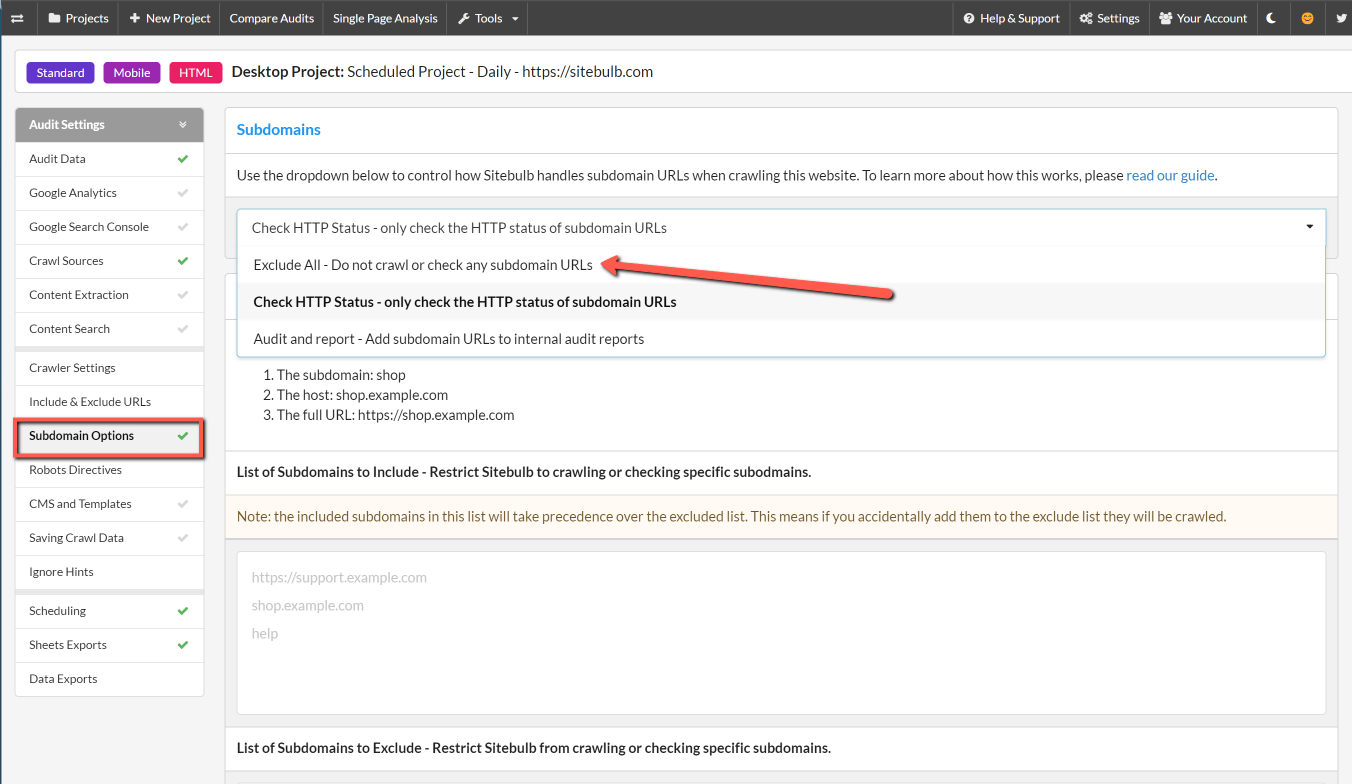The image size is (1352, 784).
Task: Open Sheets Exports settings
Action: click(x=109, y=645)
